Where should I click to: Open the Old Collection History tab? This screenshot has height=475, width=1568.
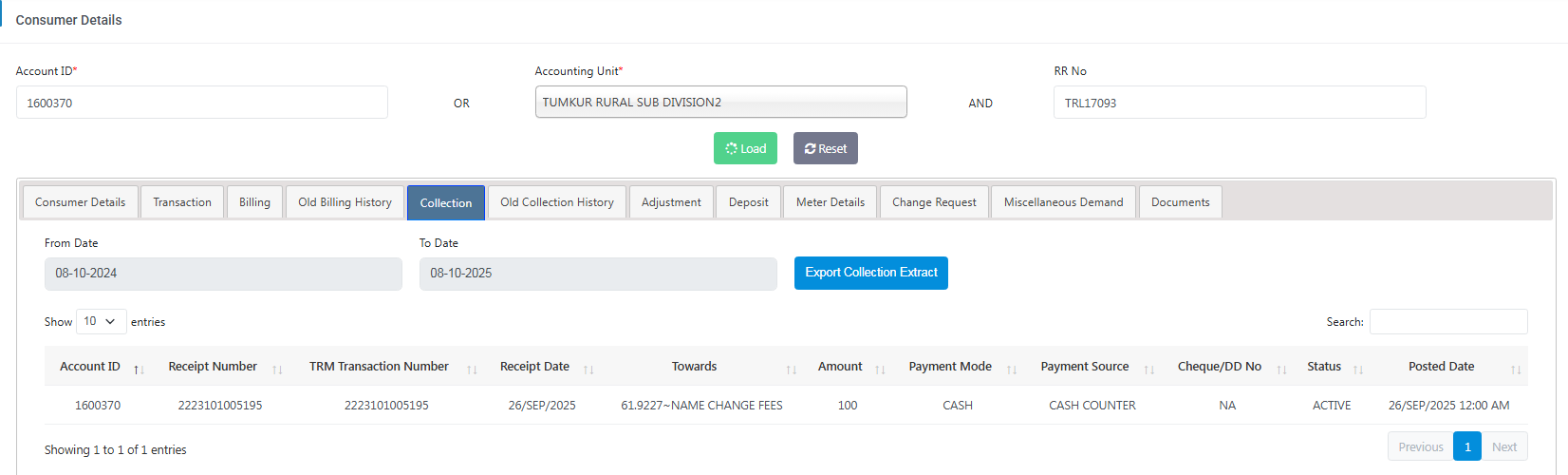click(557, 202)
